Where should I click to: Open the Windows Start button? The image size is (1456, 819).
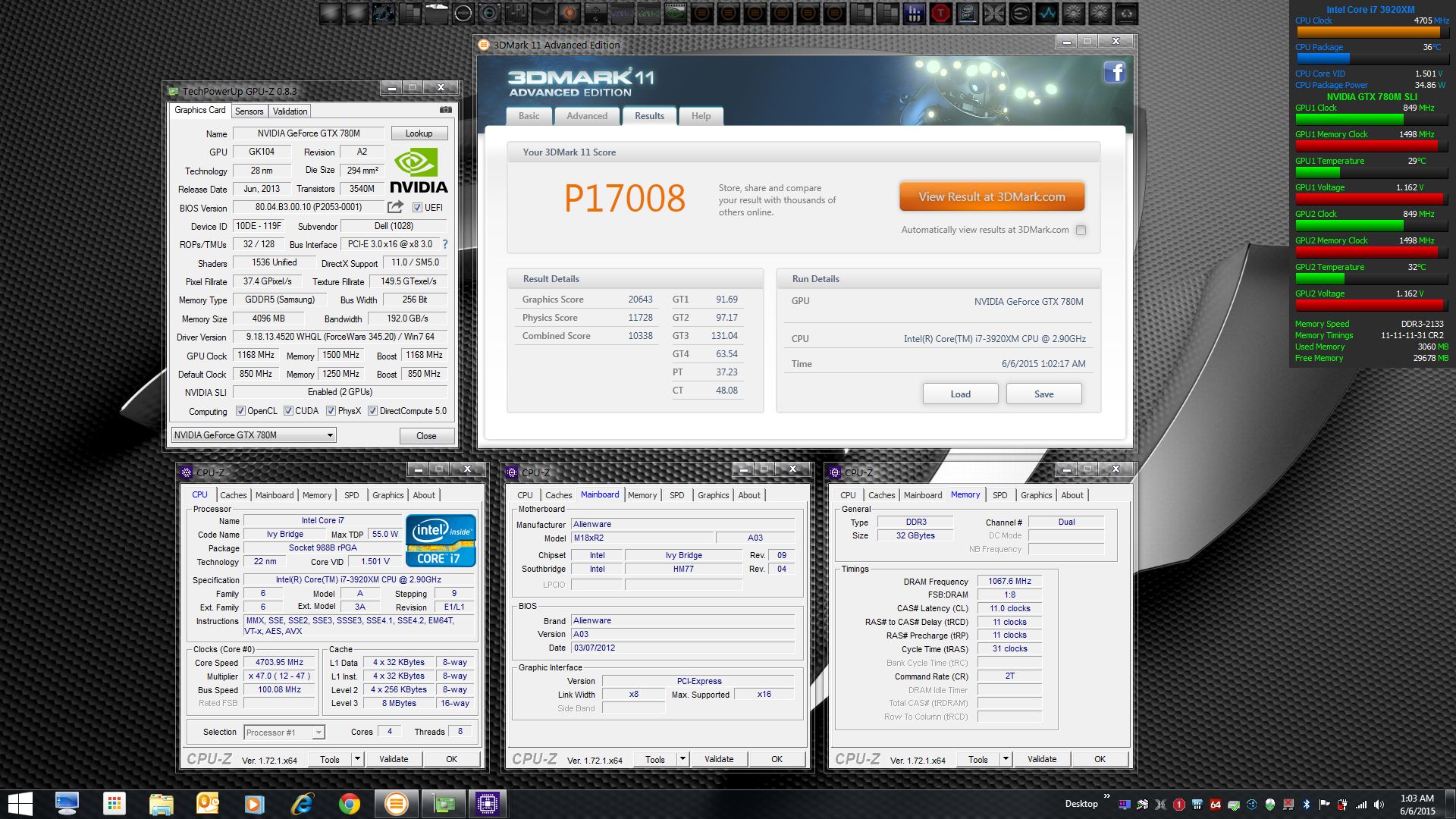coord(20,804)
